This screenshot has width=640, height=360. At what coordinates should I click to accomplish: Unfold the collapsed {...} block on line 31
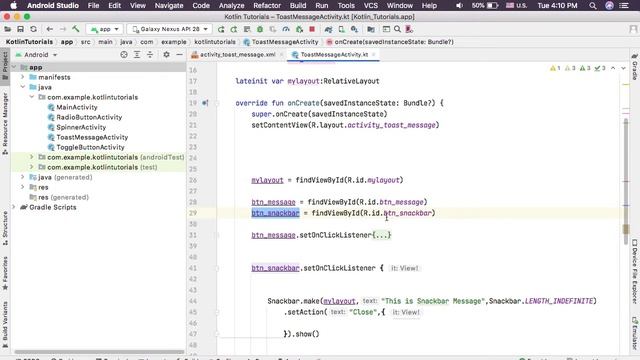pos(382,235)
